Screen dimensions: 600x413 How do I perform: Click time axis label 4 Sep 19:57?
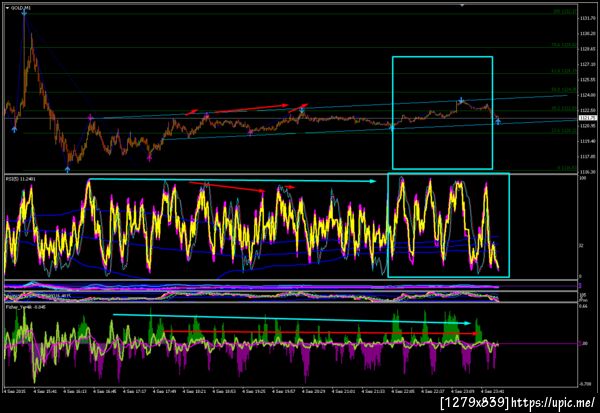pos(284,392)
